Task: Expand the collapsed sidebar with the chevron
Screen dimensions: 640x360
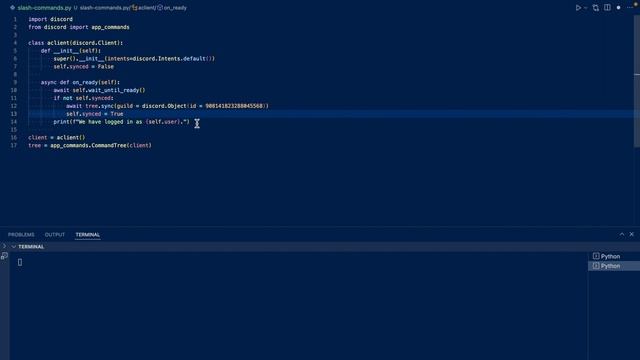Action: point(4,246)
